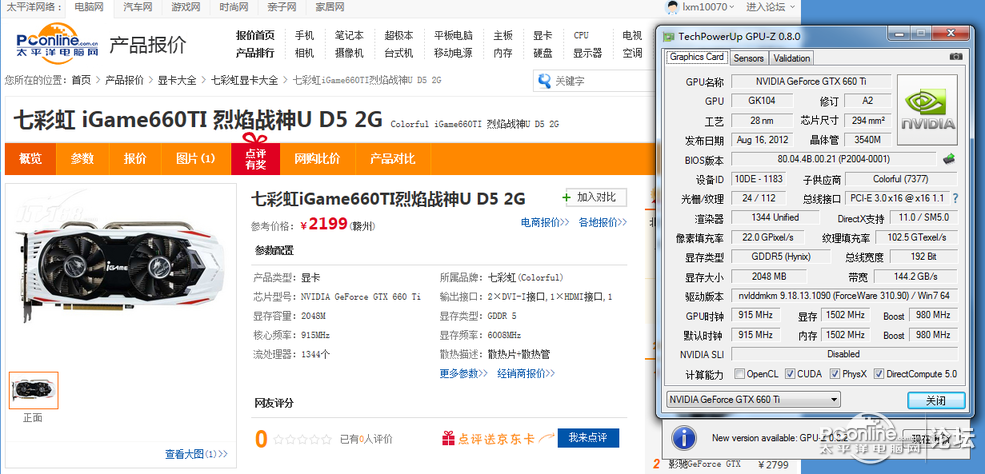Open the 显卡 category link
Screen dimensions: 985x474
(x=543, y=35)
